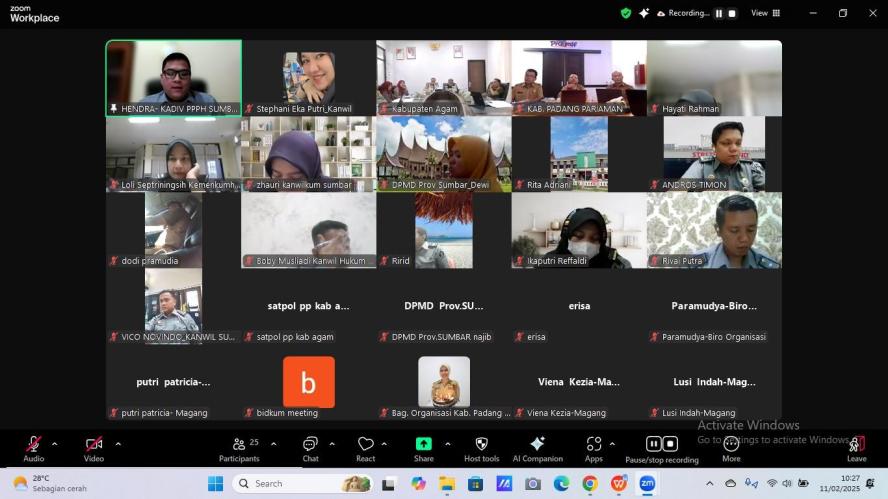888x499 pixels.
Task: Expand video options arrow next to Video
Action: pyautogui.click(x=118, y=444)
